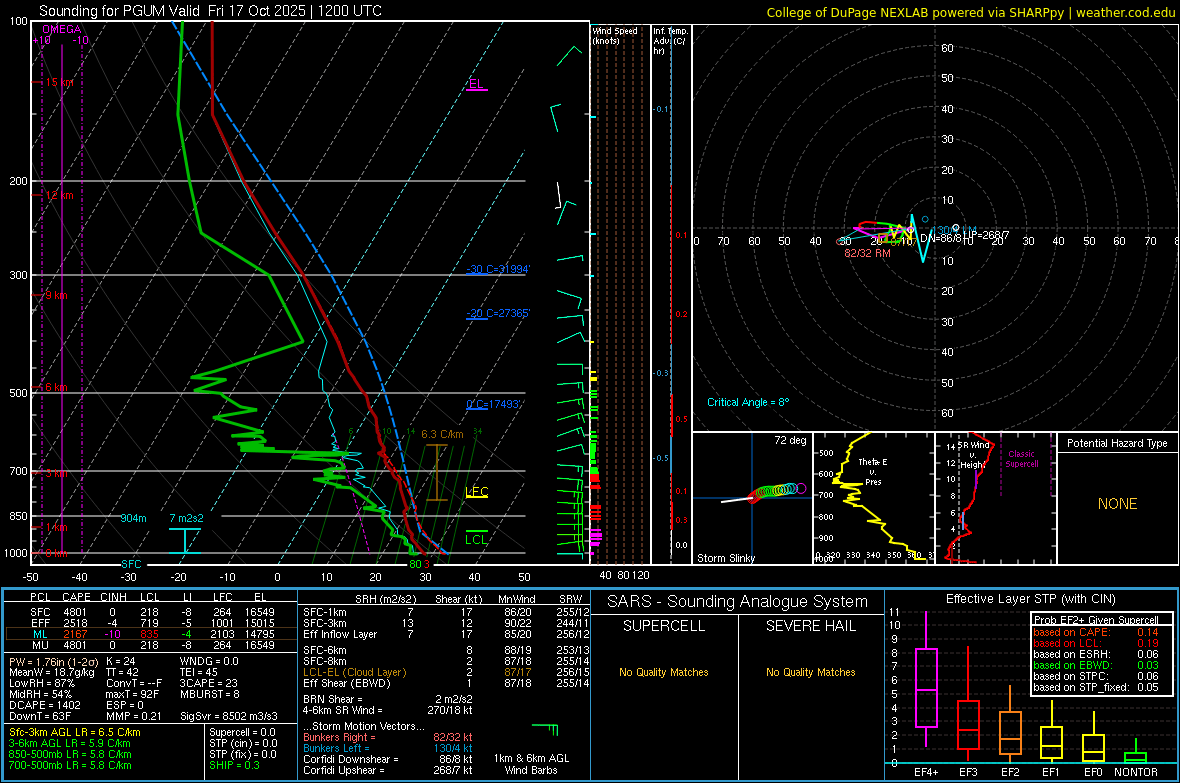This screenshot has width=1180, height=783.
Task: Click the '-30 C=31994'' height label
Action: 498,270
